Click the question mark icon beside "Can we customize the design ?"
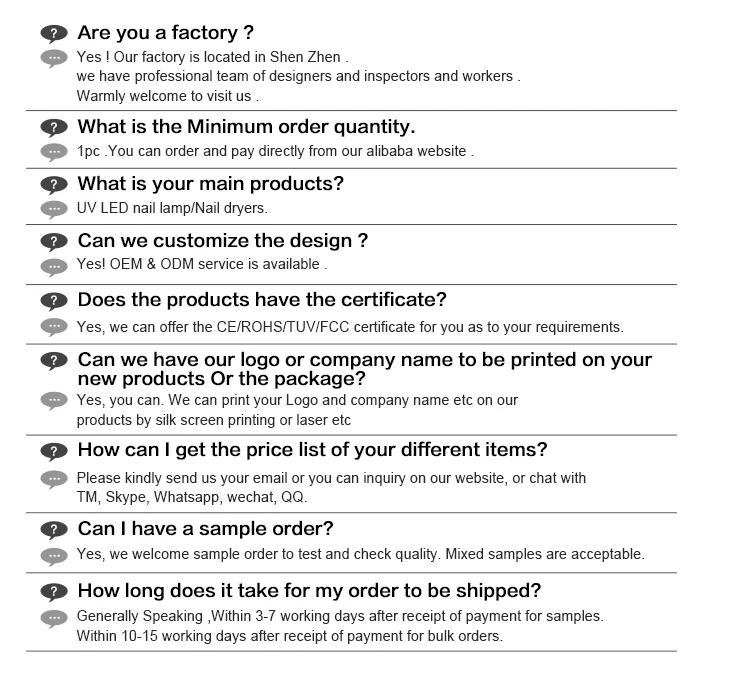 [54, 242]
